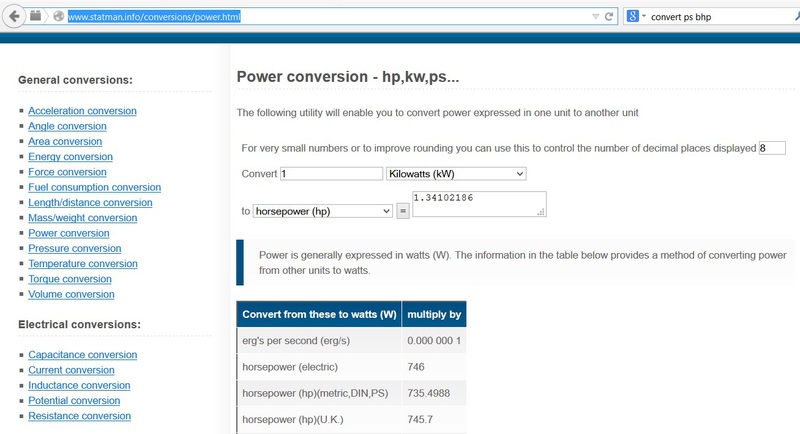Open the Torque conversion link
Viewport: 800px width, 434px height.
pyautogui.click(x=70, y=279)
